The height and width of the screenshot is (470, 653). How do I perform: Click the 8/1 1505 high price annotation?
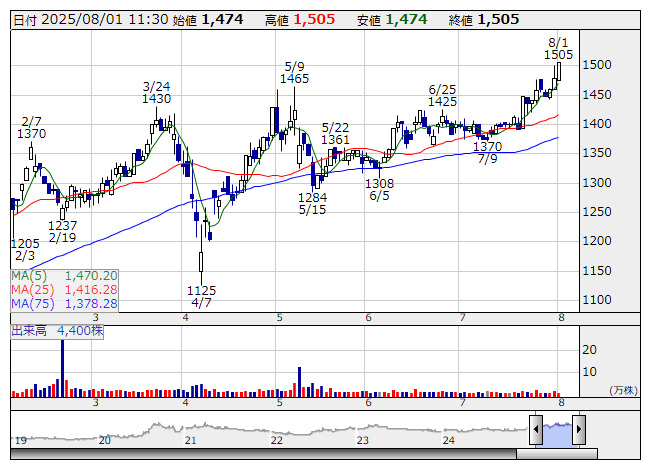pos(558,49)
